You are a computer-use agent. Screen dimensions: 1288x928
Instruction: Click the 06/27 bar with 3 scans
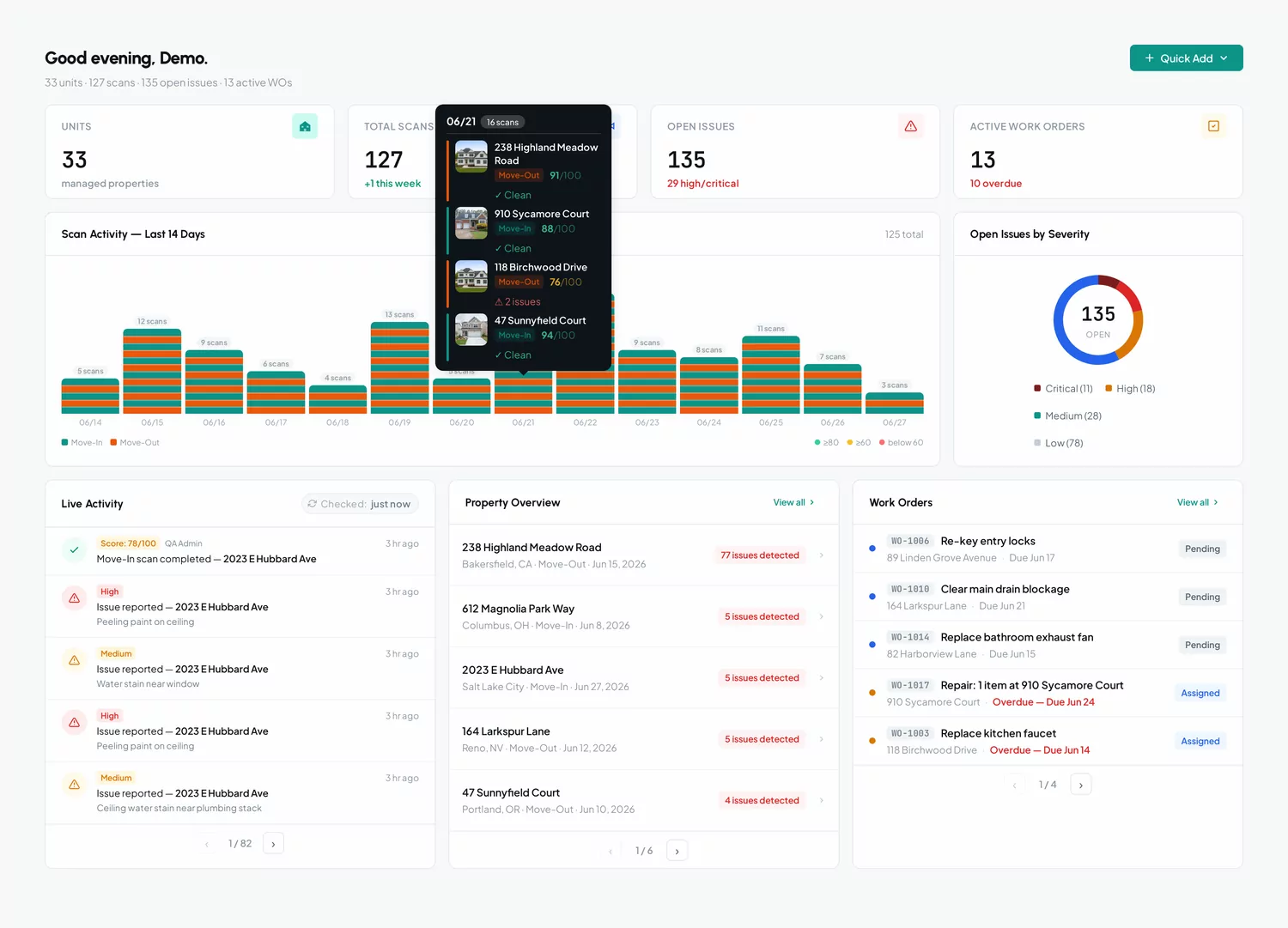pyautogui.click(x=895, y=403)
